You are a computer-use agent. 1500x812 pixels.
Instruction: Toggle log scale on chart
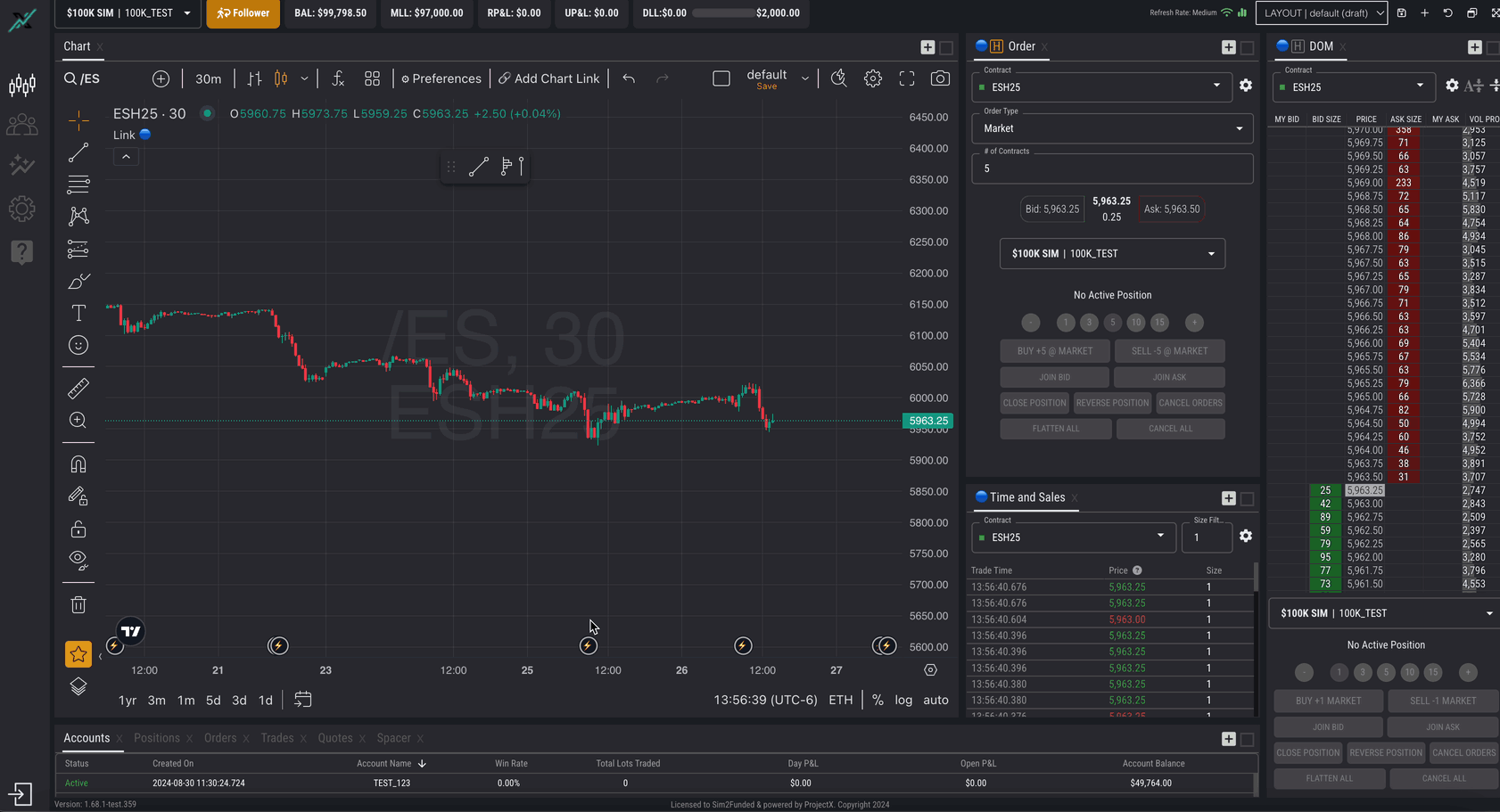pyautogui.click(x=903, y=700)
